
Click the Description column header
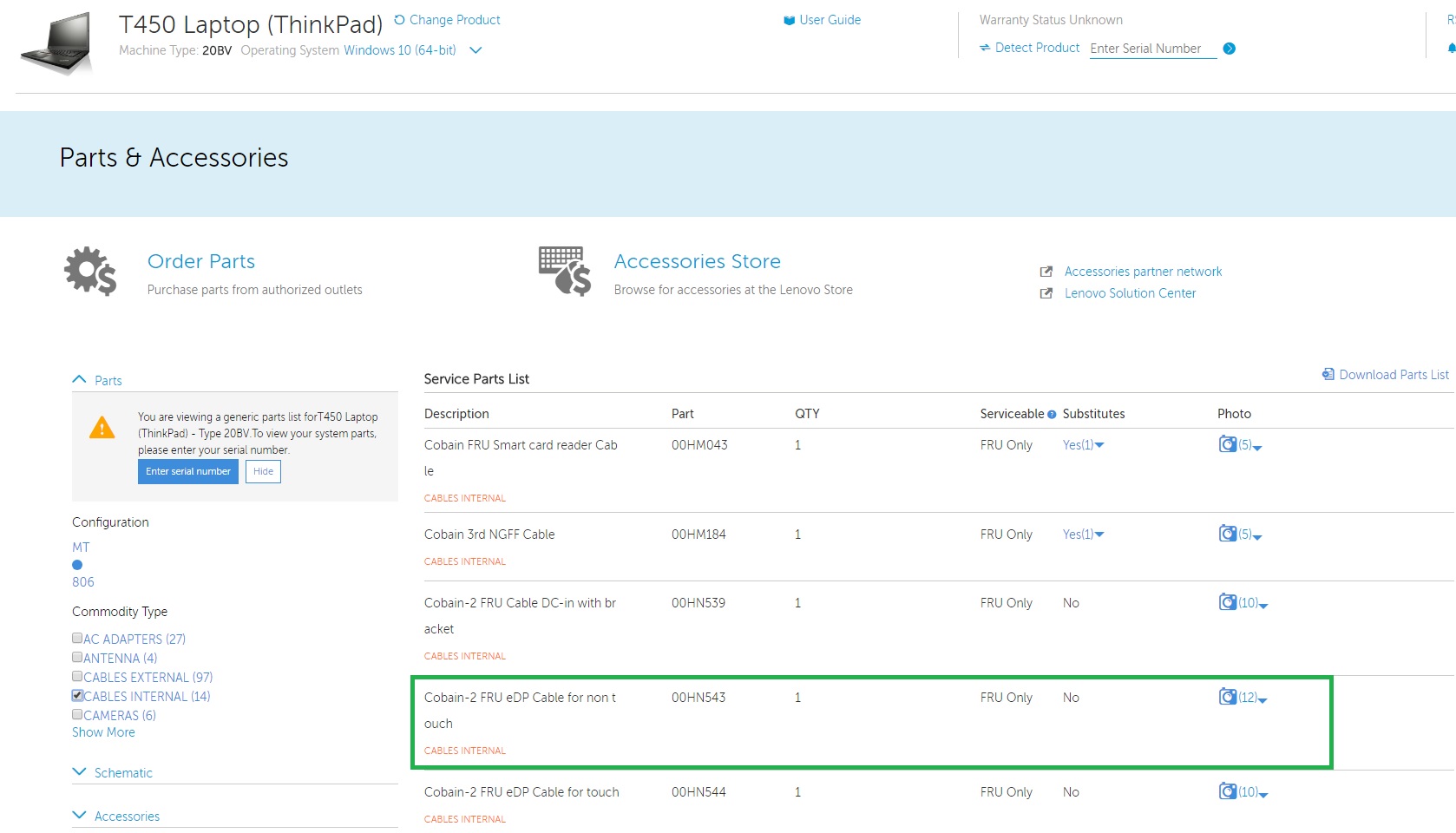[x=456, y=414]
